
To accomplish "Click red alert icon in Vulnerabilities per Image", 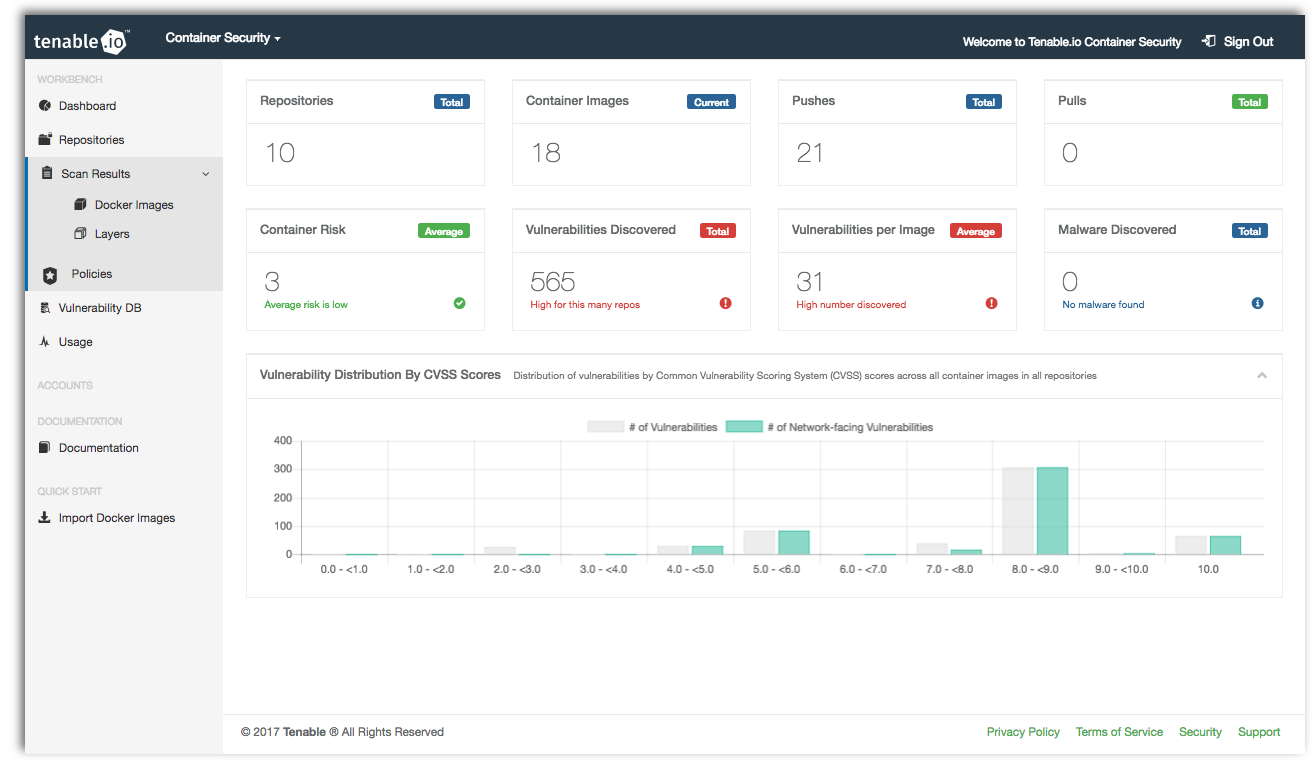I will coord(992,303).
